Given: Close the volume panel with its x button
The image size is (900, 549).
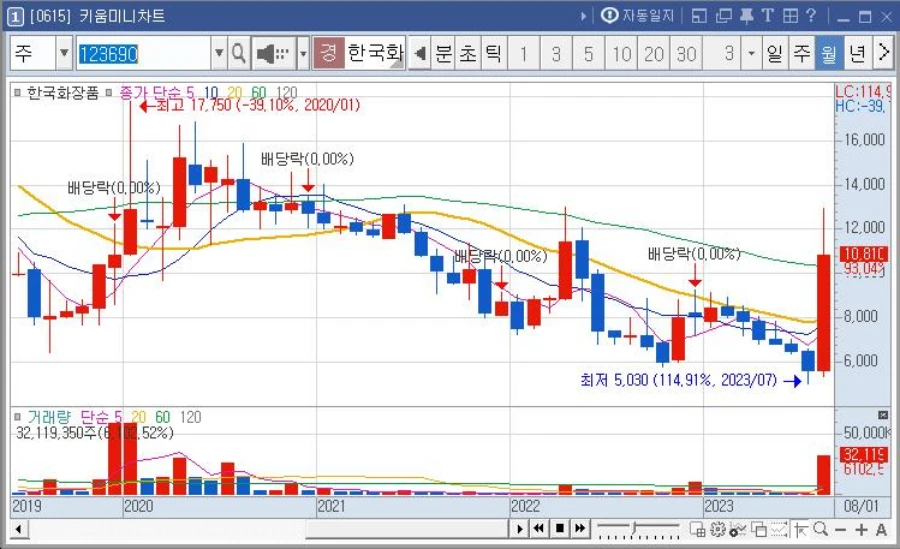Looking at the screenshot, I should 883,415.
